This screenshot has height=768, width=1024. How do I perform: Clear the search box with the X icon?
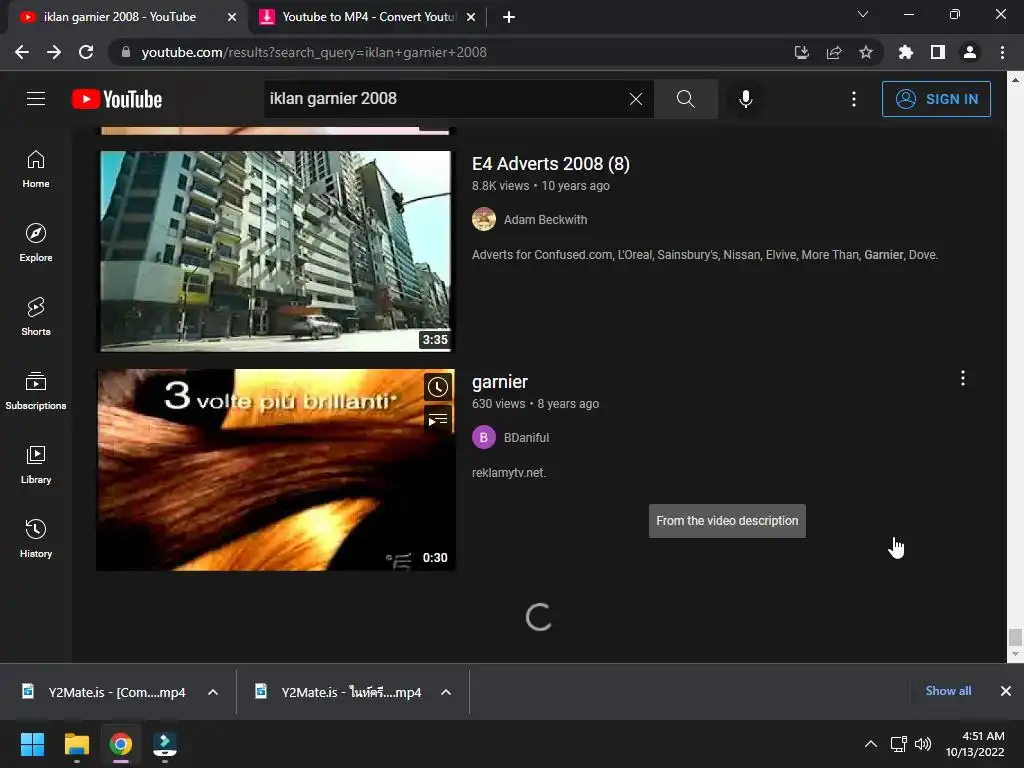(x=635, y=99)
